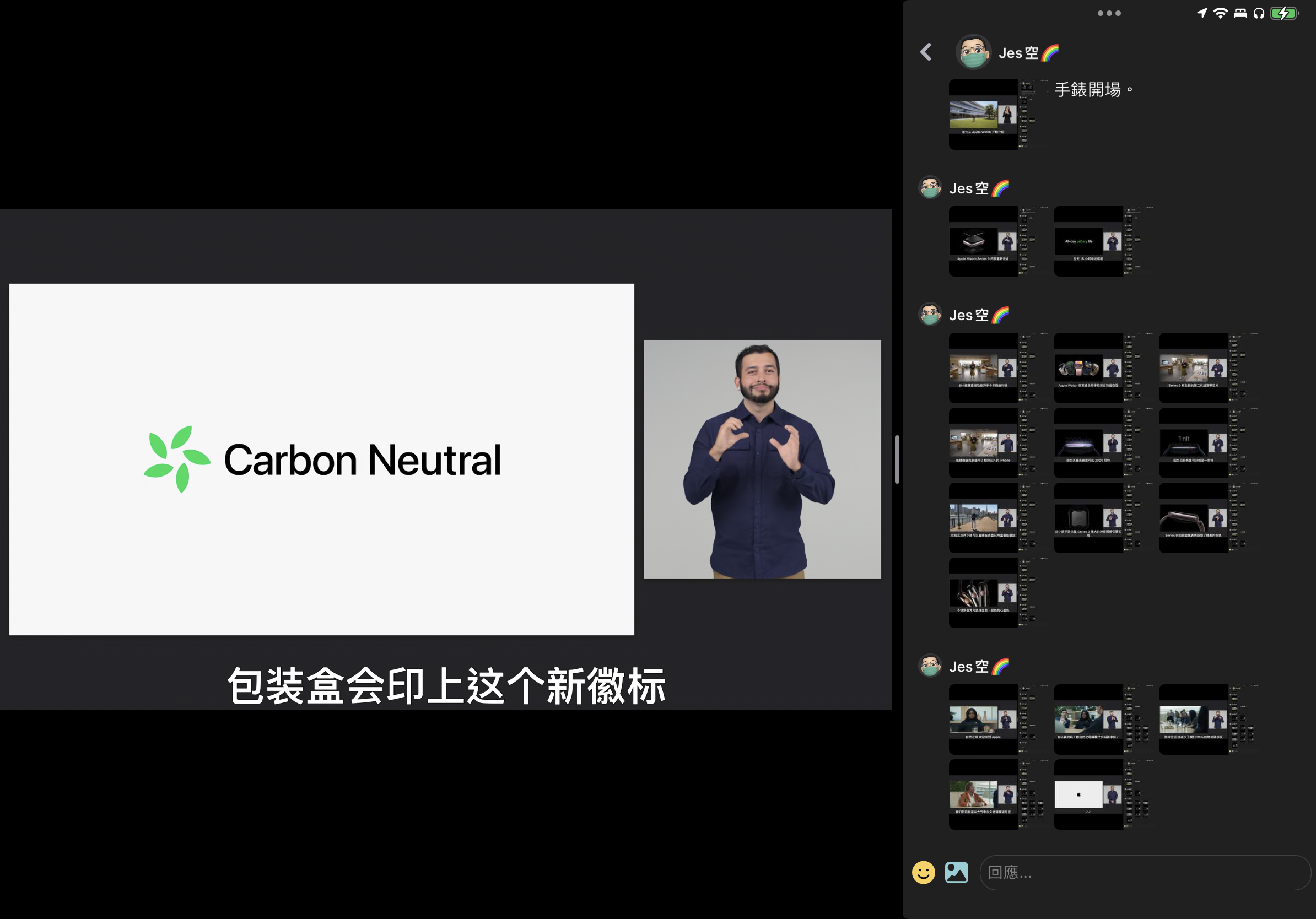Viewport: 1316px width, 919px height.
Task: Tap Jes 空 avatar above Series 9 redesign photos
Action: point(930,187)
